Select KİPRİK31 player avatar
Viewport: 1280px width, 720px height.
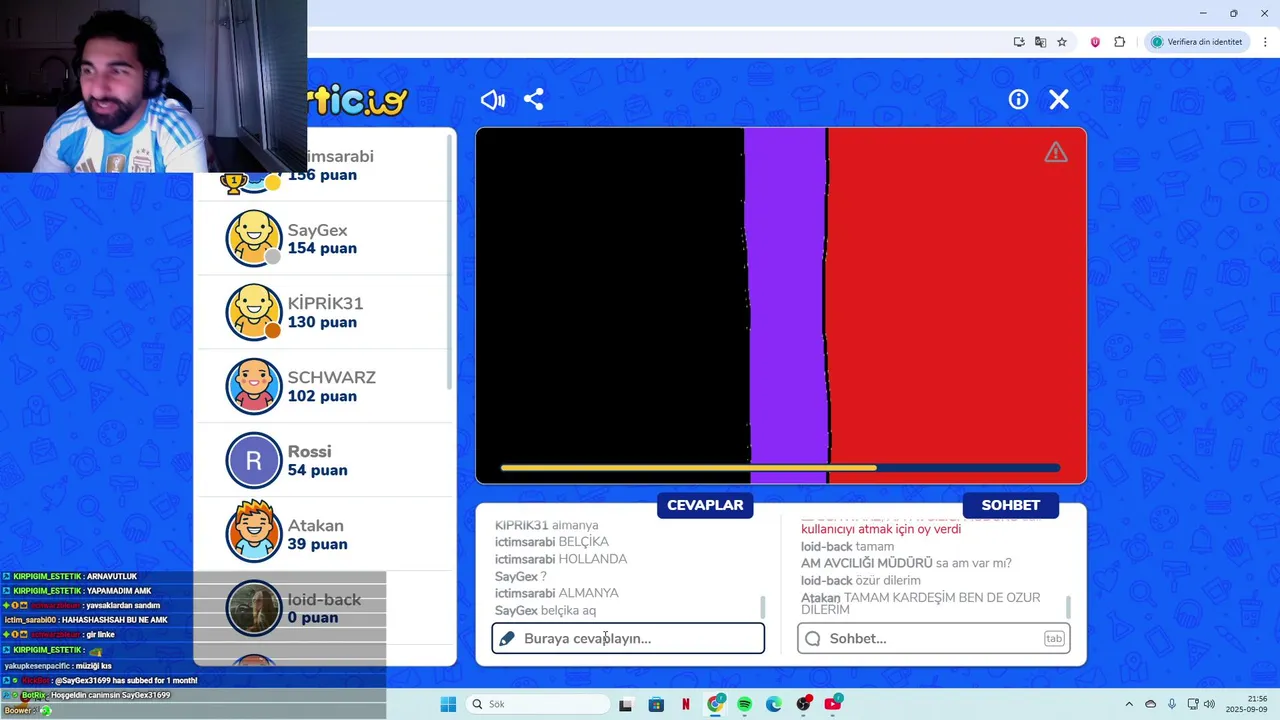(254, 312)
